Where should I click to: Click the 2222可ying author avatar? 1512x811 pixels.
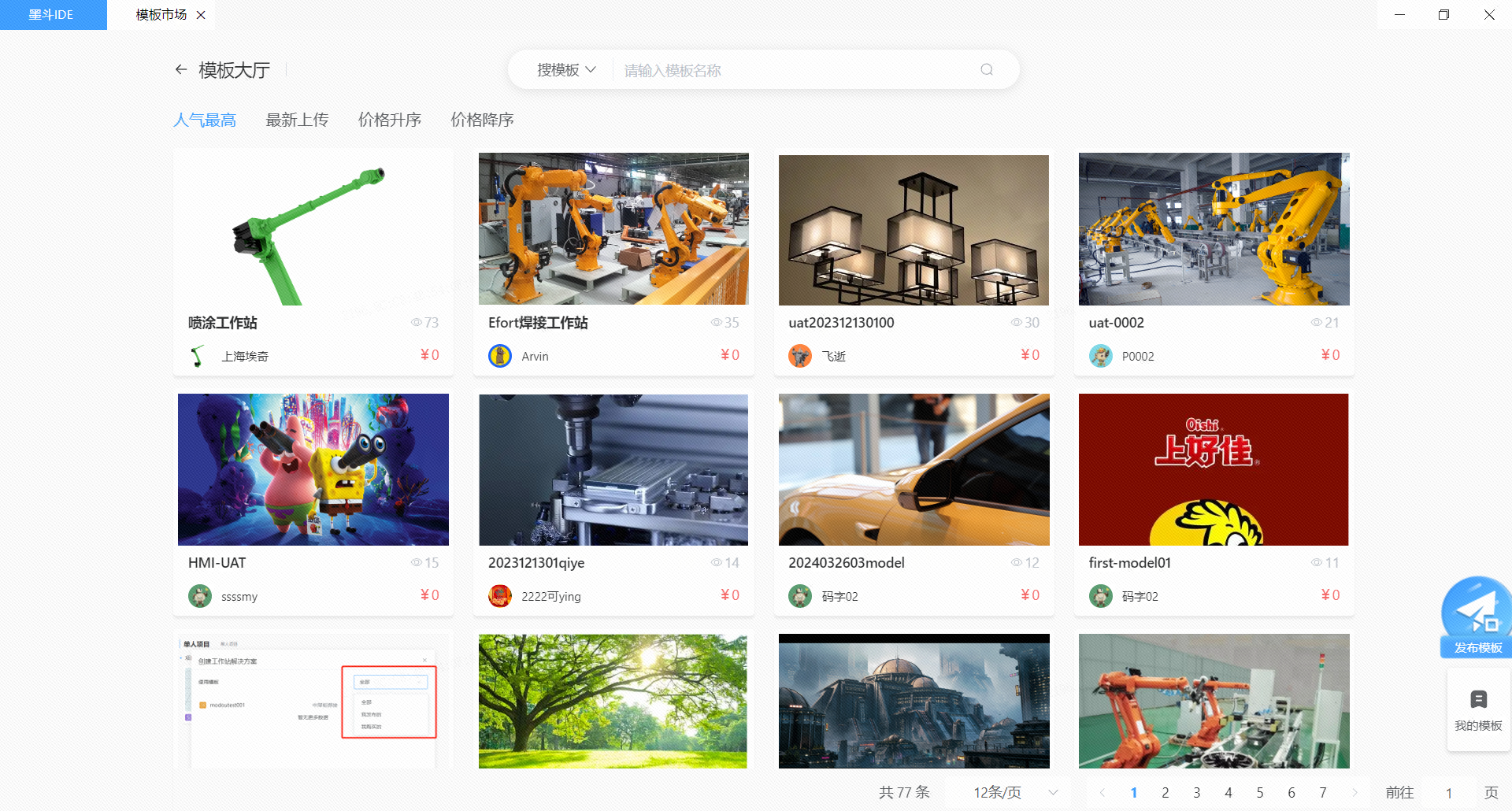[500, 596]
